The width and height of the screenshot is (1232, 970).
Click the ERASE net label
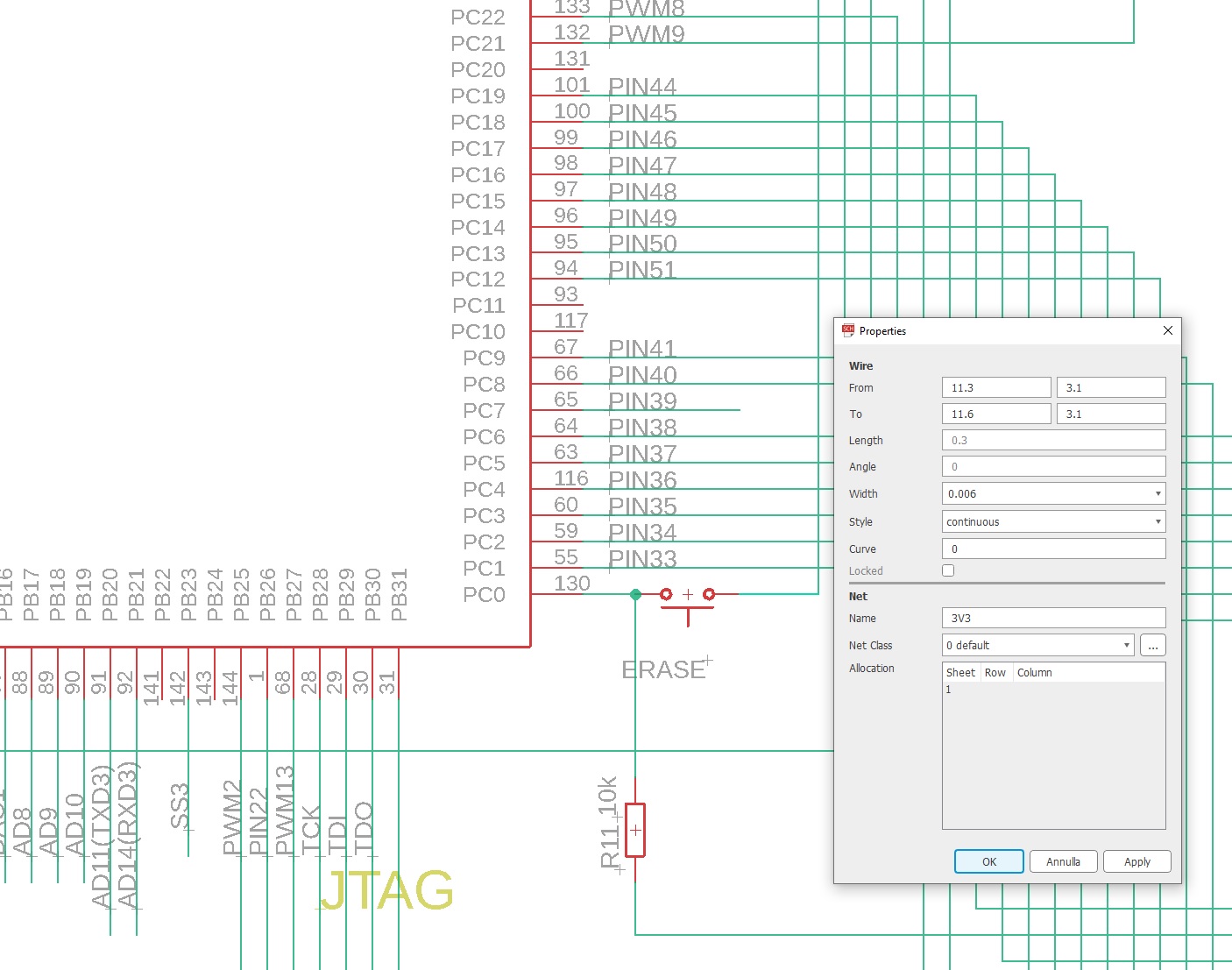click(x=666, y=669)
